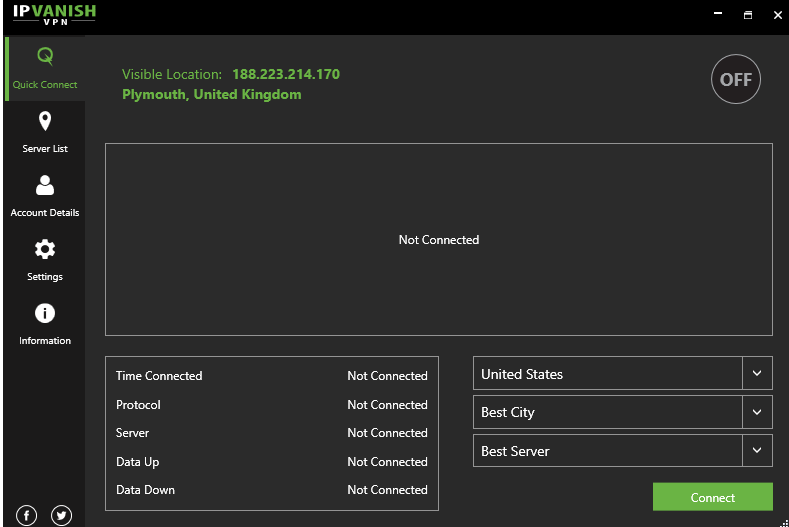Click the window resize grip corner
The height and width of the screenshot is (527, 789).
[x=784, y=523]
